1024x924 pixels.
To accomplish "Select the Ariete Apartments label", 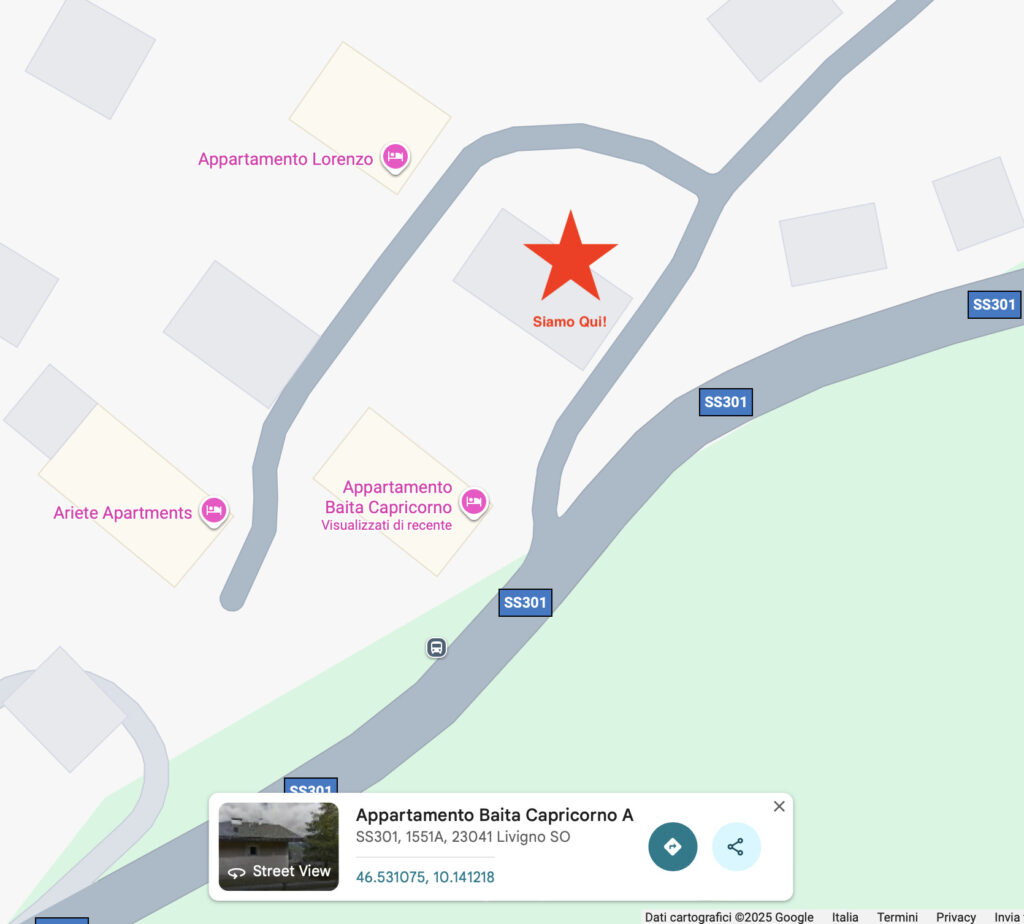I will coord(123,513).
